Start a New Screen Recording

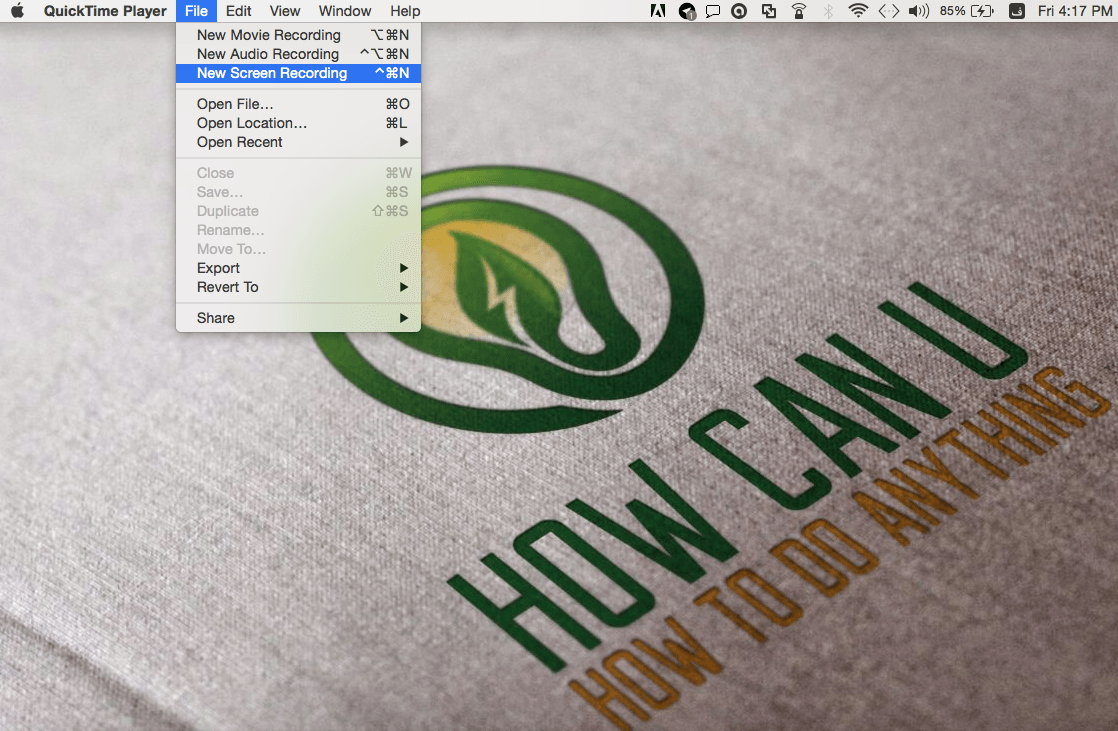[298, 73]
